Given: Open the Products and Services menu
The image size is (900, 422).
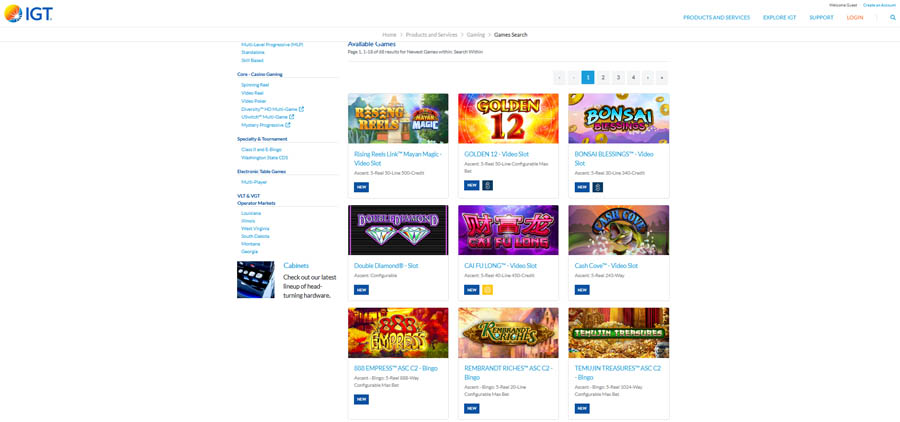Looking at the screenshot, I should click(716, 18).
